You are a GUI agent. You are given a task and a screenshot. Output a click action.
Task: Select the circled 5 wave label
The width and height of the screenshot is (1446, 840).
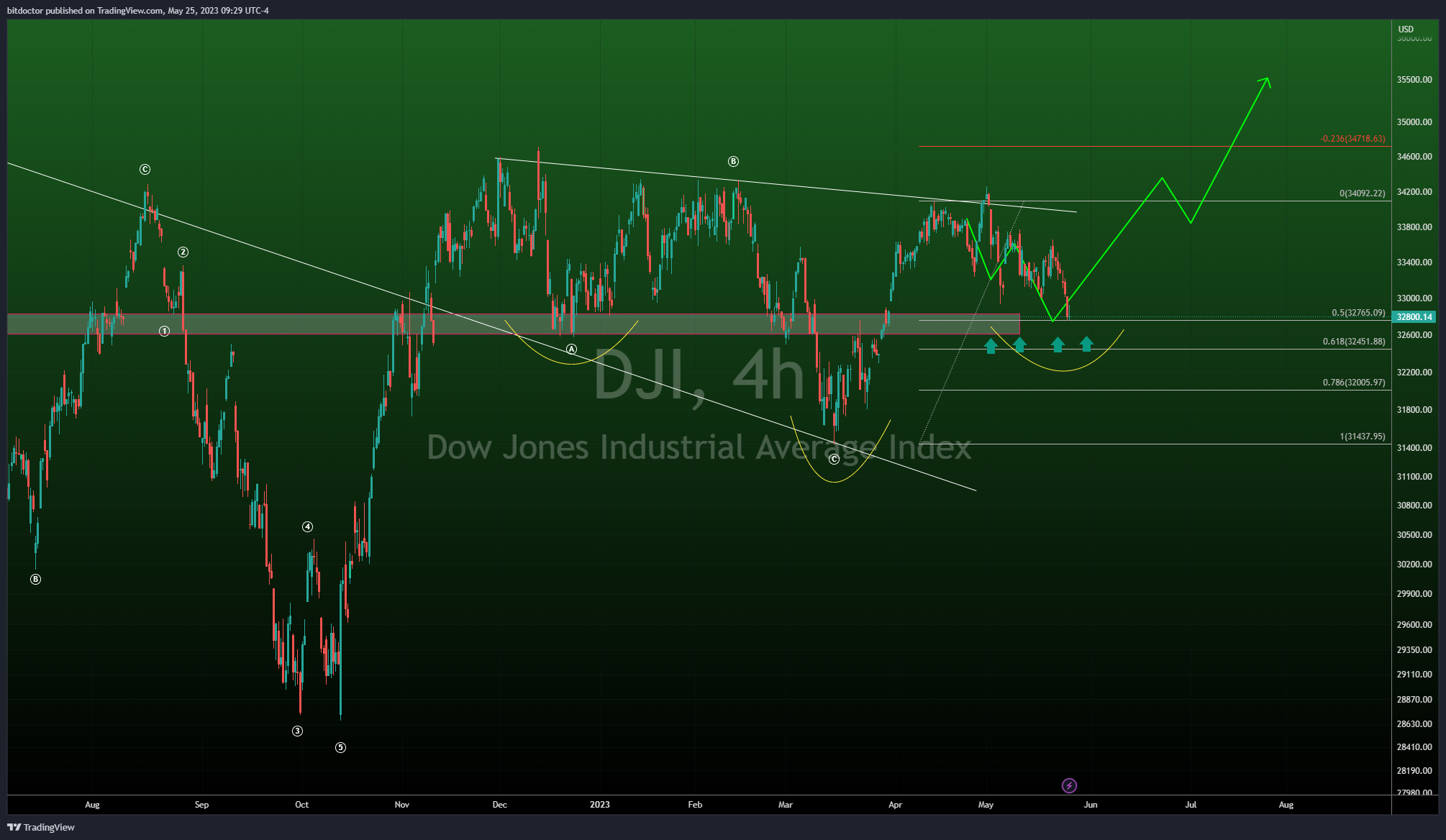tap(340, 747)
